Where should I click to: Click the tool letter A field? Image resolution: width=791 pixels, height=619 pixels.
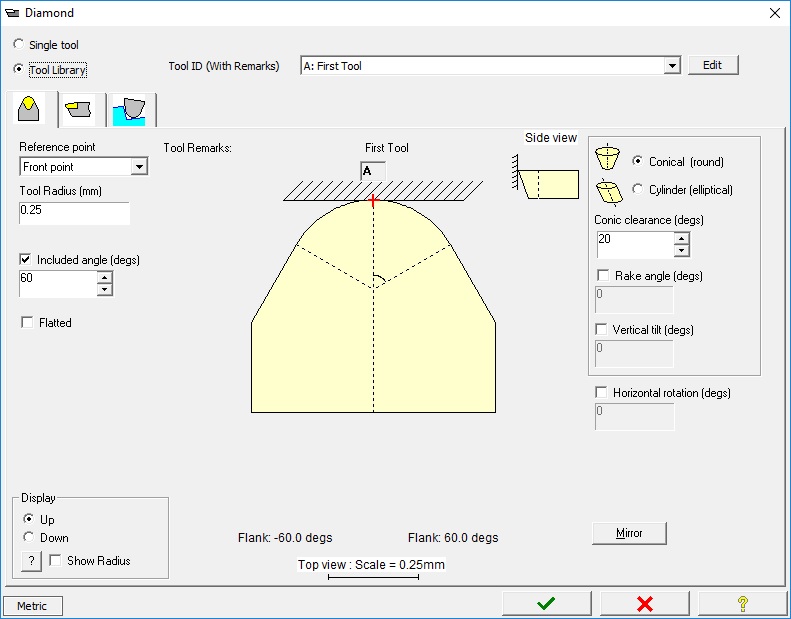(373, 171)
